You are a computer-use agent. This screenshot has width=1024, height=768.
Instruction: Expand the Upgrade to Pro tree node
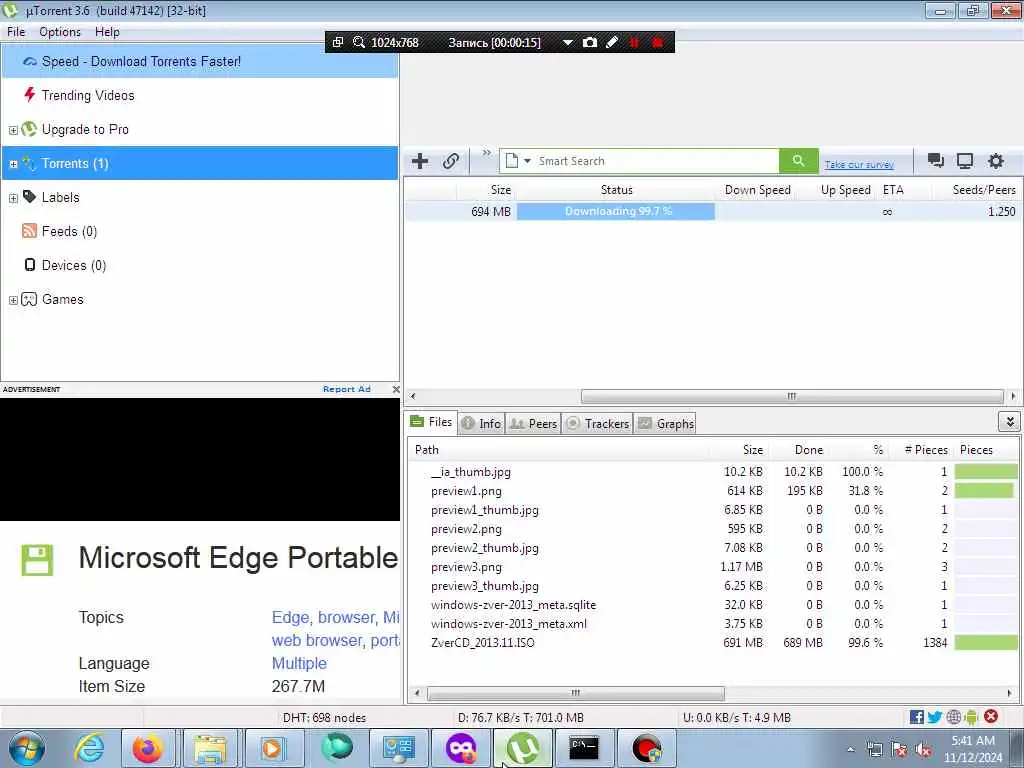pyautogui.click(x=13, y=130)
